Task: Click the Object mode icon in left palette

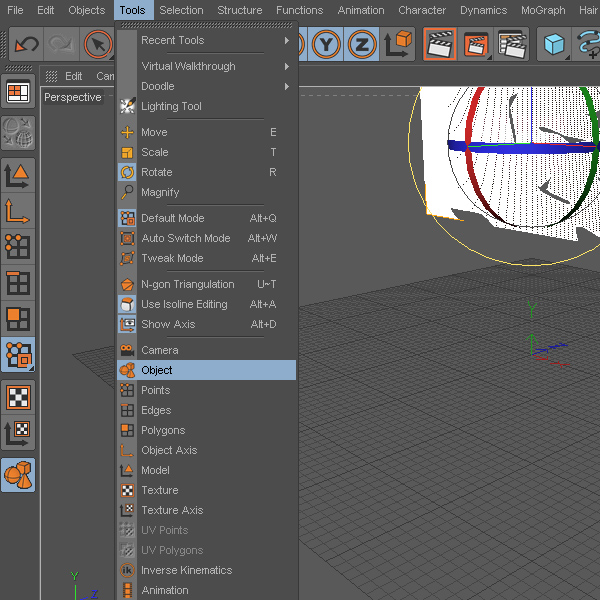Action: click(x=18, y=475)
